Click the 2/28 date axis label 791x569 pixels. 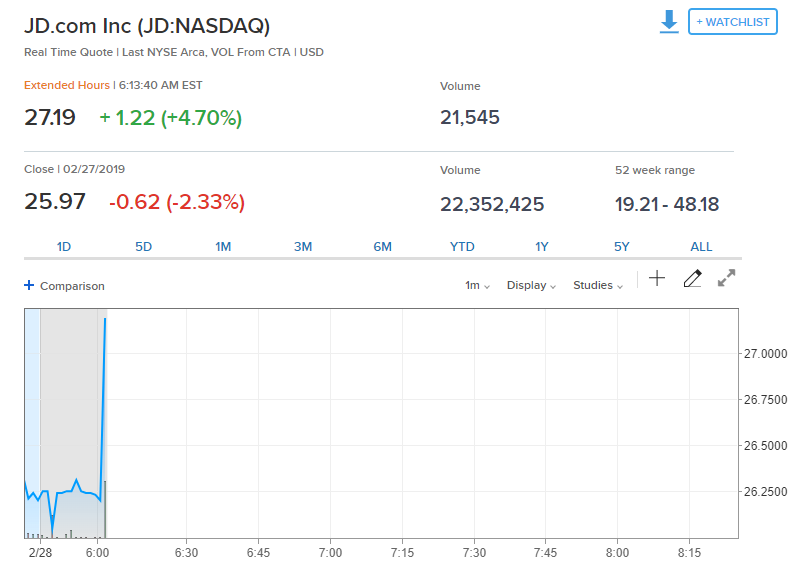pyautogui.click(x=40, y=553)
